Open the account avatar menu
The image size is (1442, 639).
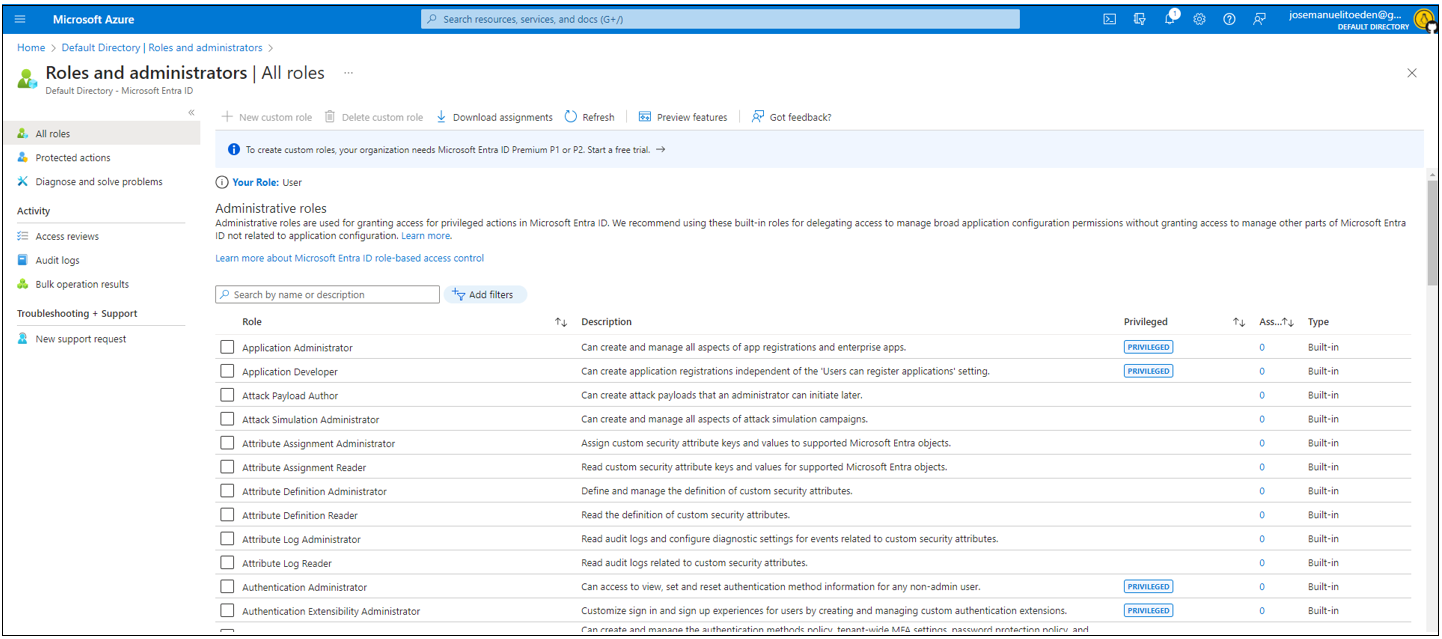tap(1424, 19)
